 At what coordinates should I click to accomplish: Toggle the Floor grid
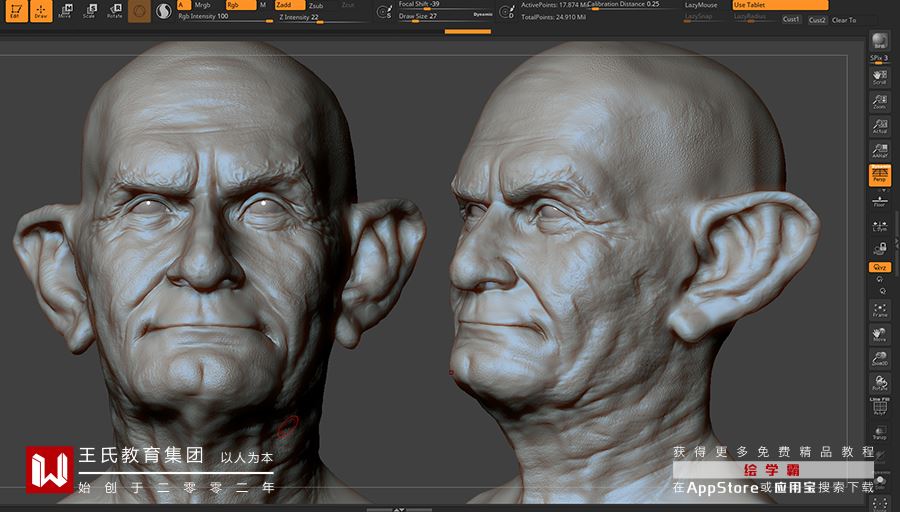879,201
